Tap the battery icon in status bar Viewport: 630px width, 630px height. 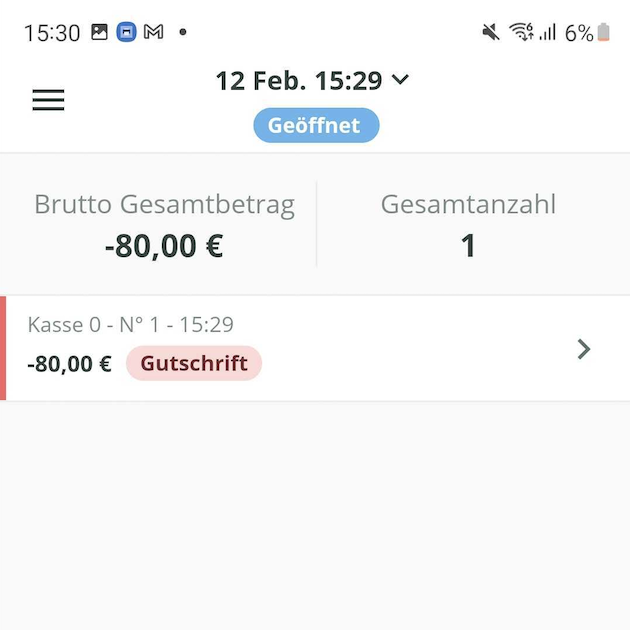[x=603, y=32]
